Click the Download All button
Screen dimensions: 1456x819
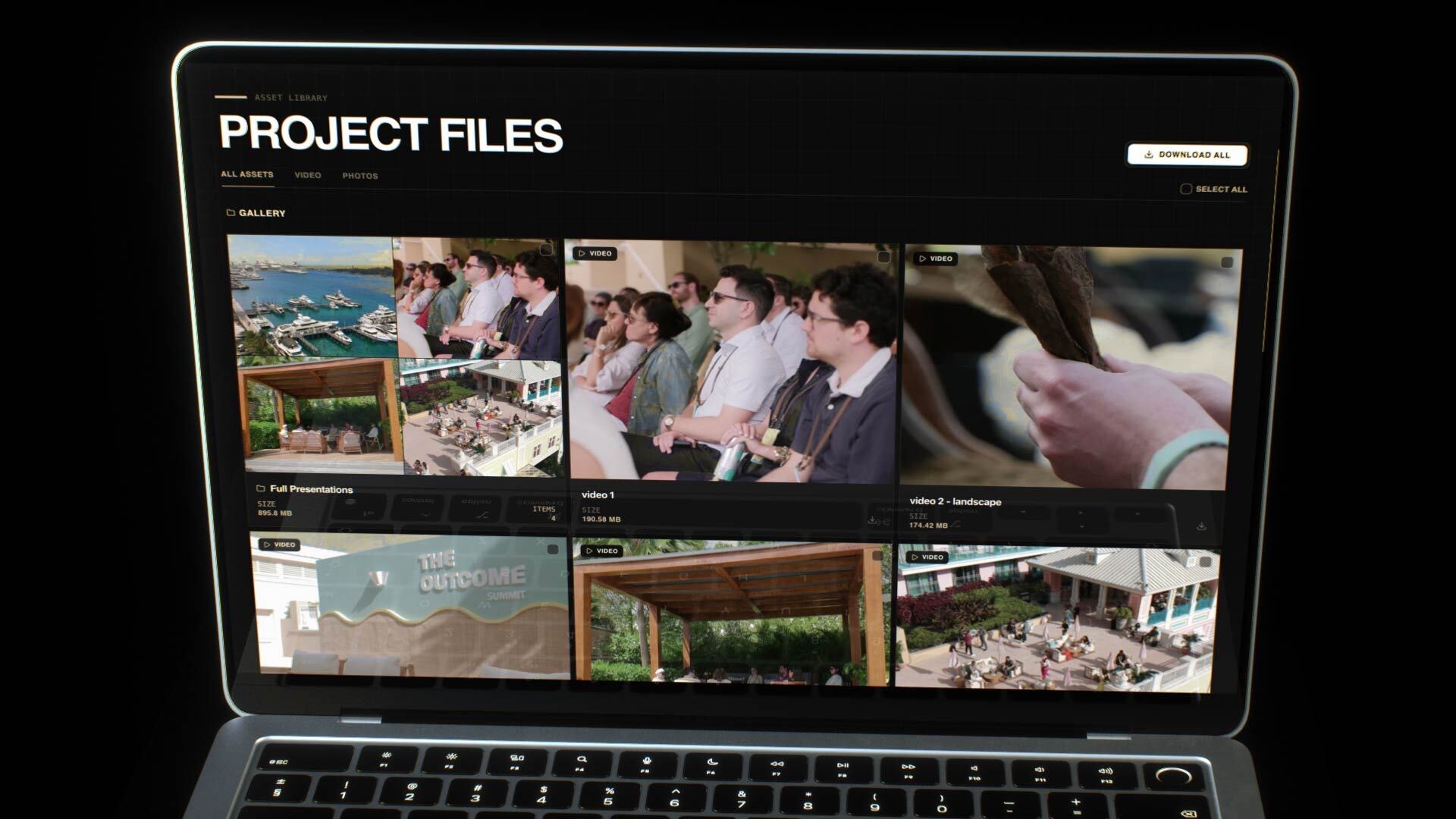coord(1187,155)
